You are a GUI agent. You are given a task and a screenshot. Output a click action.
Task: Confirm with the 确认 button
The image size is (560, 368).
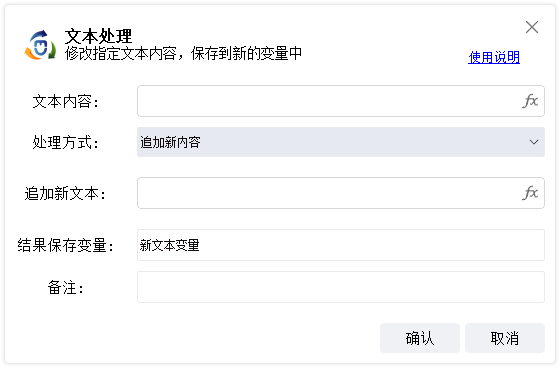[420, 338]
